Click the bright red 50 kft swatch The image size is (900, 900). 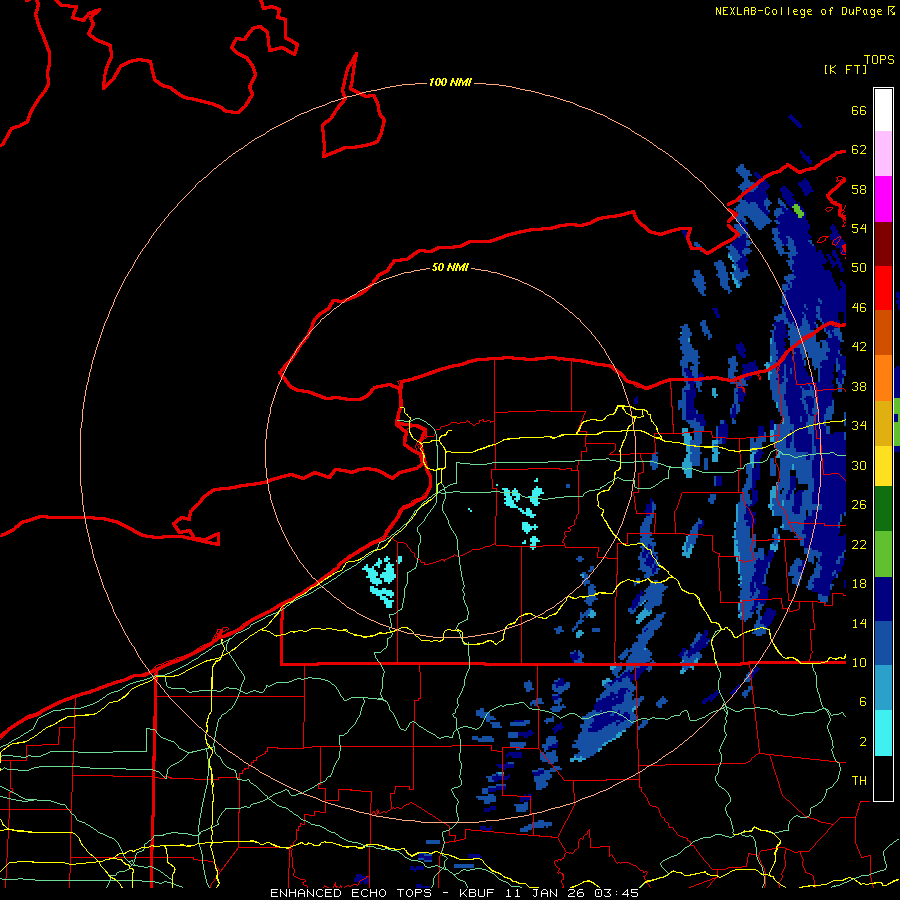coord(883,288)
